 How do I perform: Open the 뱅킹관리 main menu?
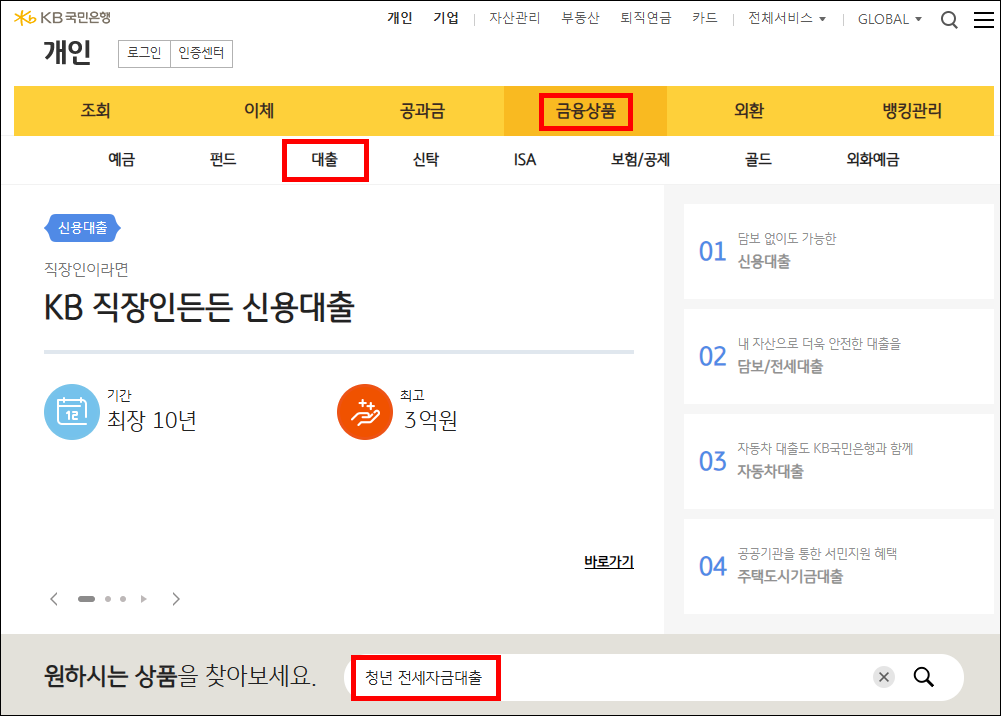tap(912, 110)
